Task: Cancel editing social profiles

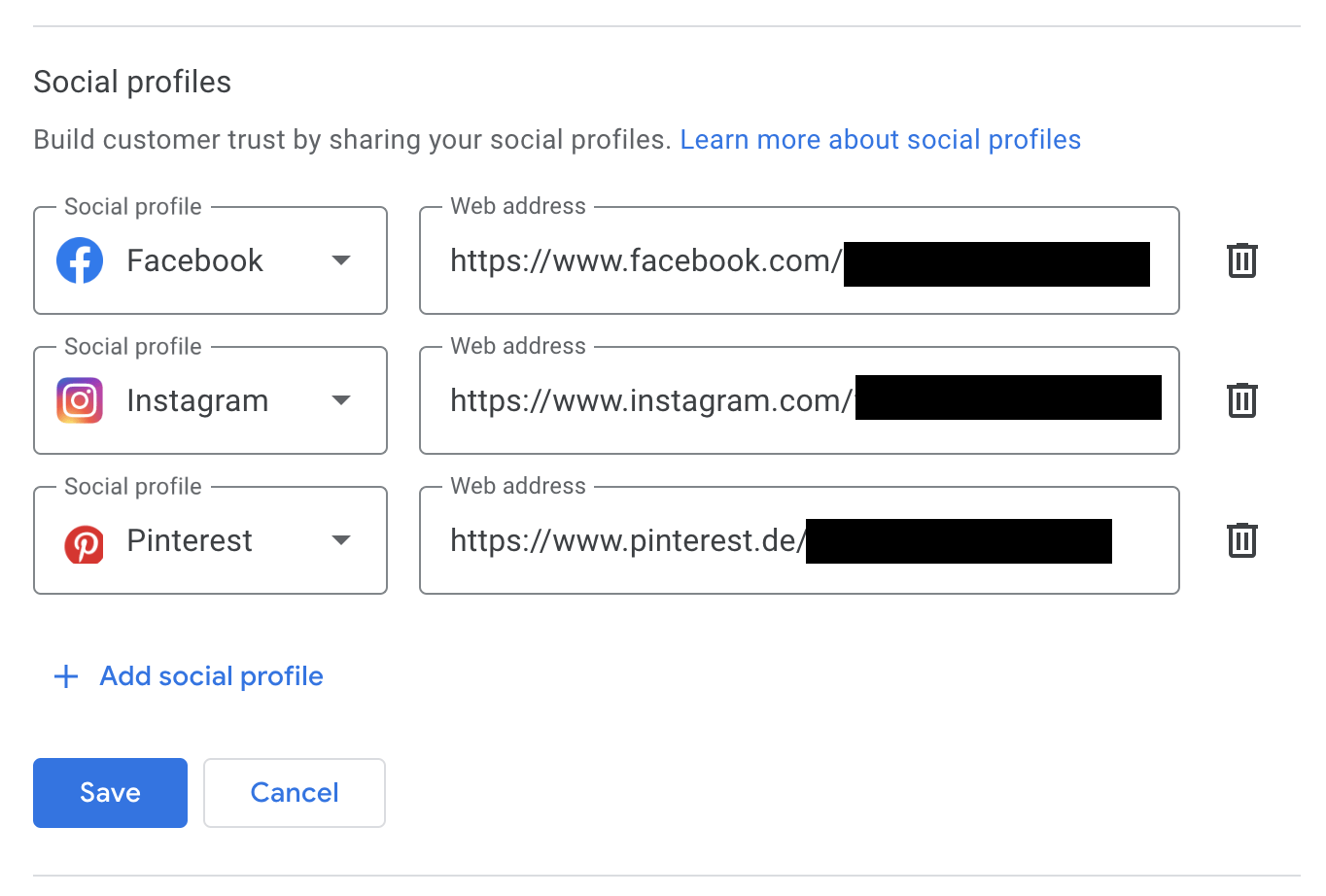Action: [x=294, y=792]
